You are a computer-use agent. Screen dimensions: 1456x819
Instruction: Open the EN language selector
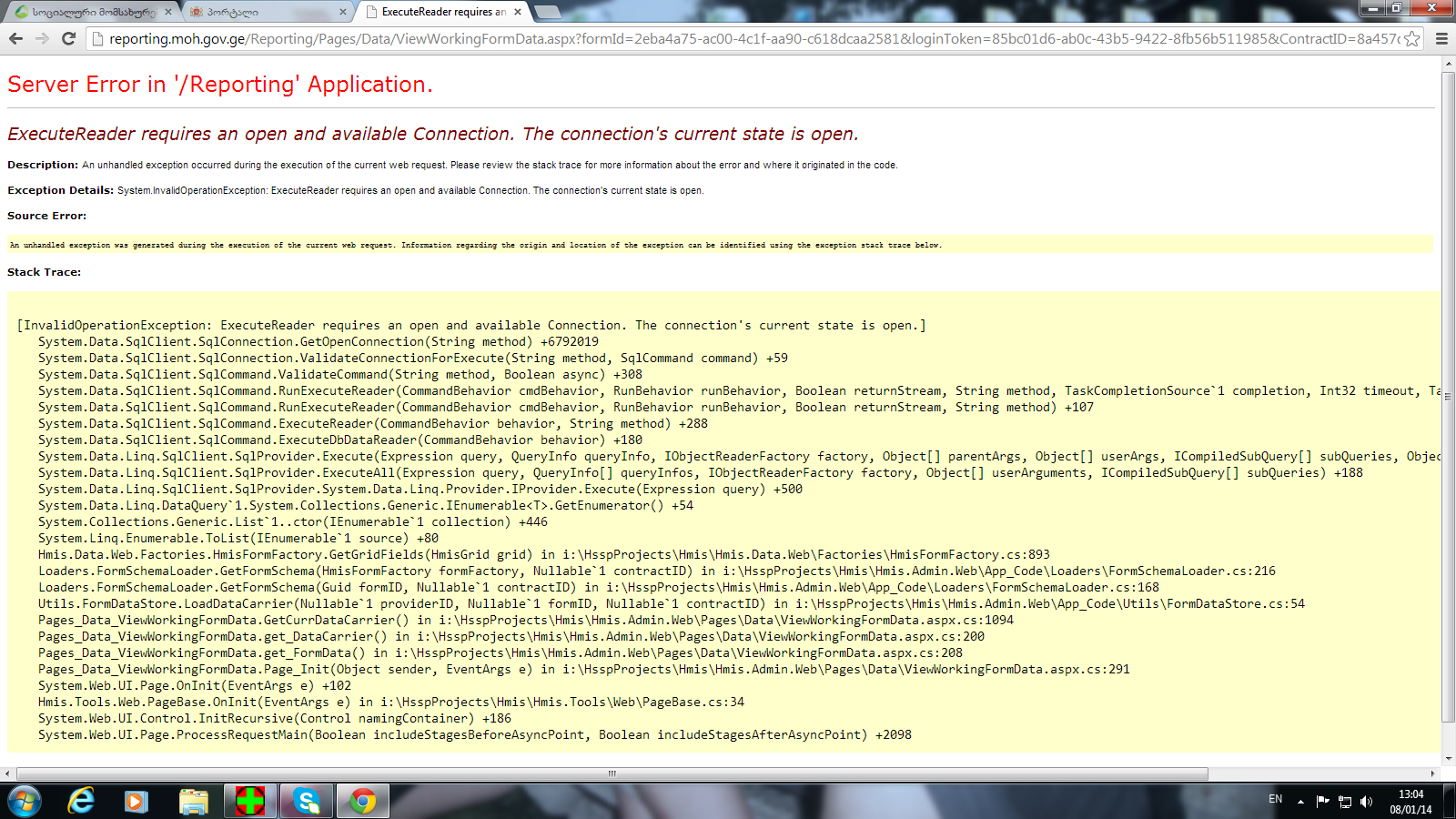(1275, 799)
